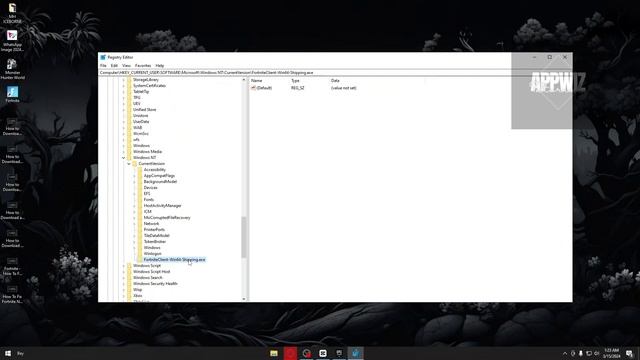This screenshot has height=360, width=640.
Task: Click the Windows NT folder icon
Action: pos(129,158)
